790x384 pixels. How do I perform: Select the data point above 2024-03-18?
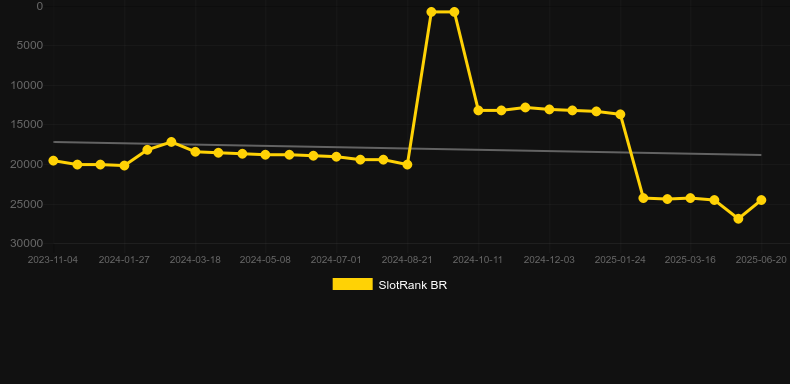[x=195, y=152]
